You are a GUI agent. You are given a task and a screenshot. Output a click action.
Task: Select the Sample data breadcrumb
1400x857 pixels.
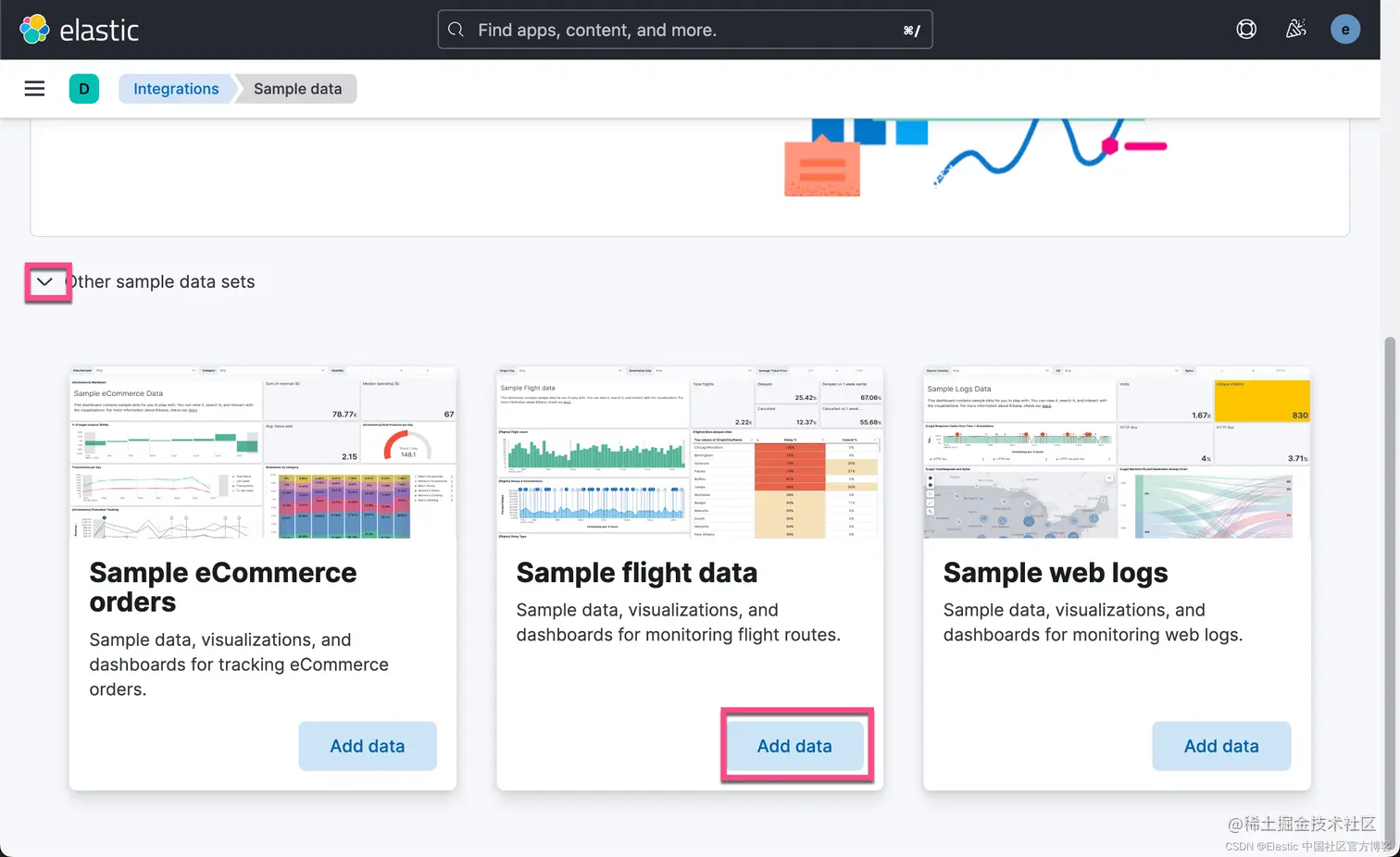tap(297, 89)
